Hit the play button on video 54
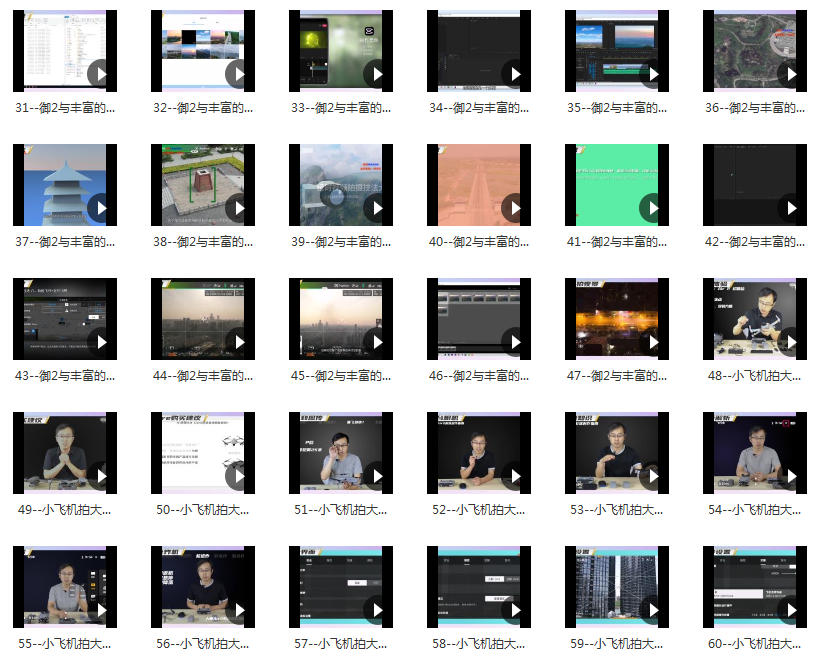The width and height of the screenshot is (819, 655). tap(790, 476)
